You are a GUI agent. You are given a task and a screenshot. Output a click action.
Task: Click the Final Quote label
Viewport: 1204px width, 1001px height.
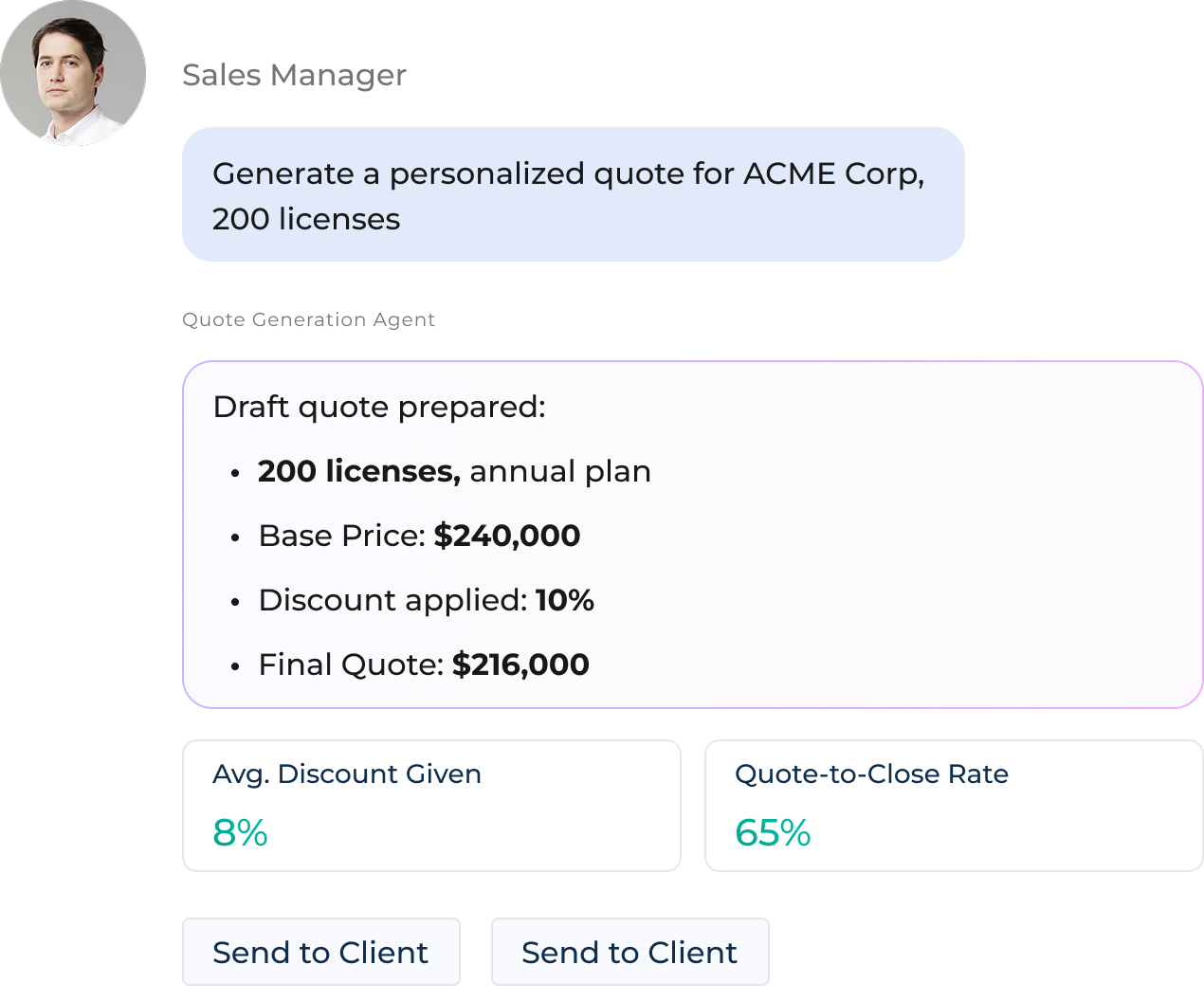coord(351,664)
